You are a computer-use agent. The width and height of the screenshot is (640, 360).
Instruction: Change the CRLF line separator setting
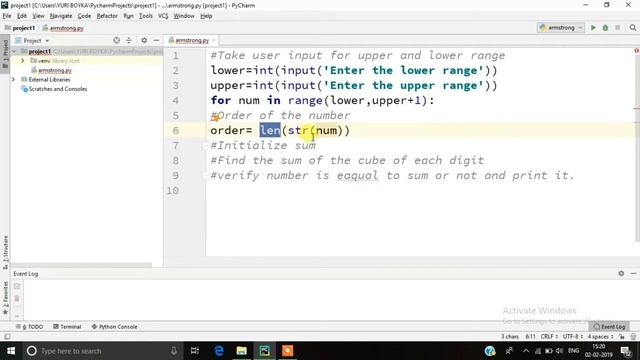549,337
